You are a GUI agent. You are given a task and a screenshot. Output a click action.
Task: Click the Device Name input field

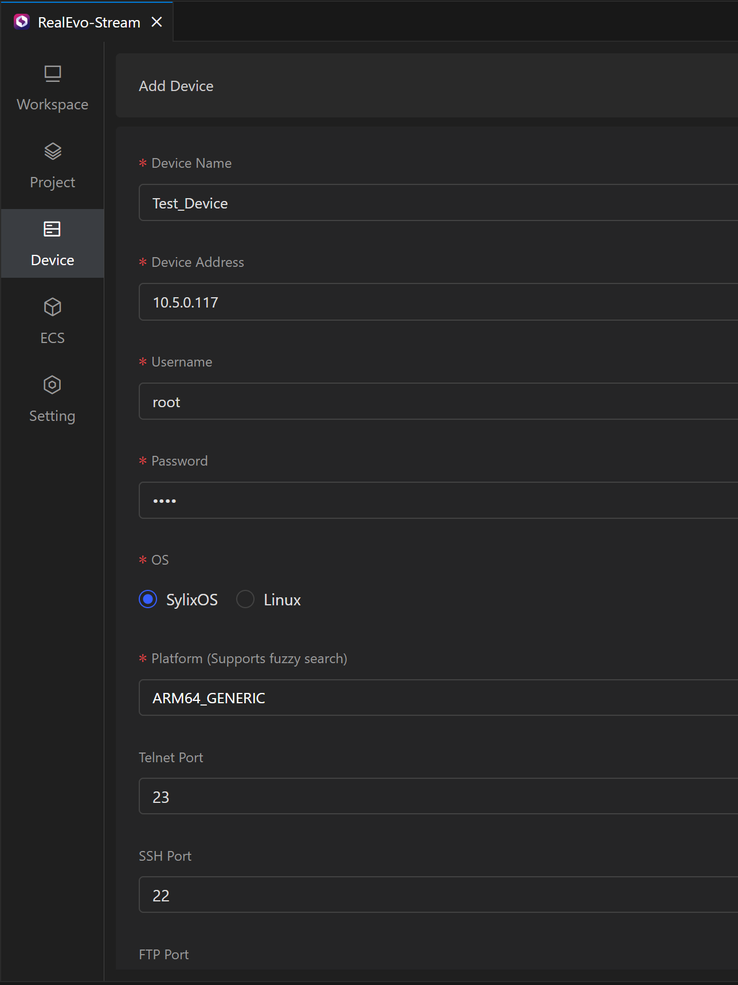click(438, 203)
